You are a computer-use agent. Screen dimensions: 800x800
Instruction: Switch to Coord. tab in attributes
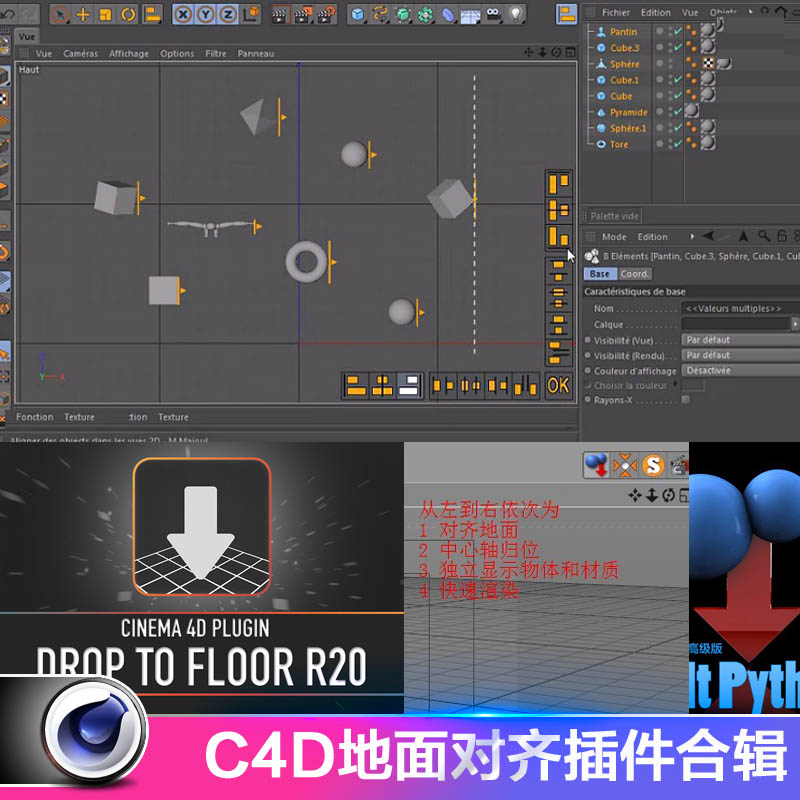coord(635,274)
